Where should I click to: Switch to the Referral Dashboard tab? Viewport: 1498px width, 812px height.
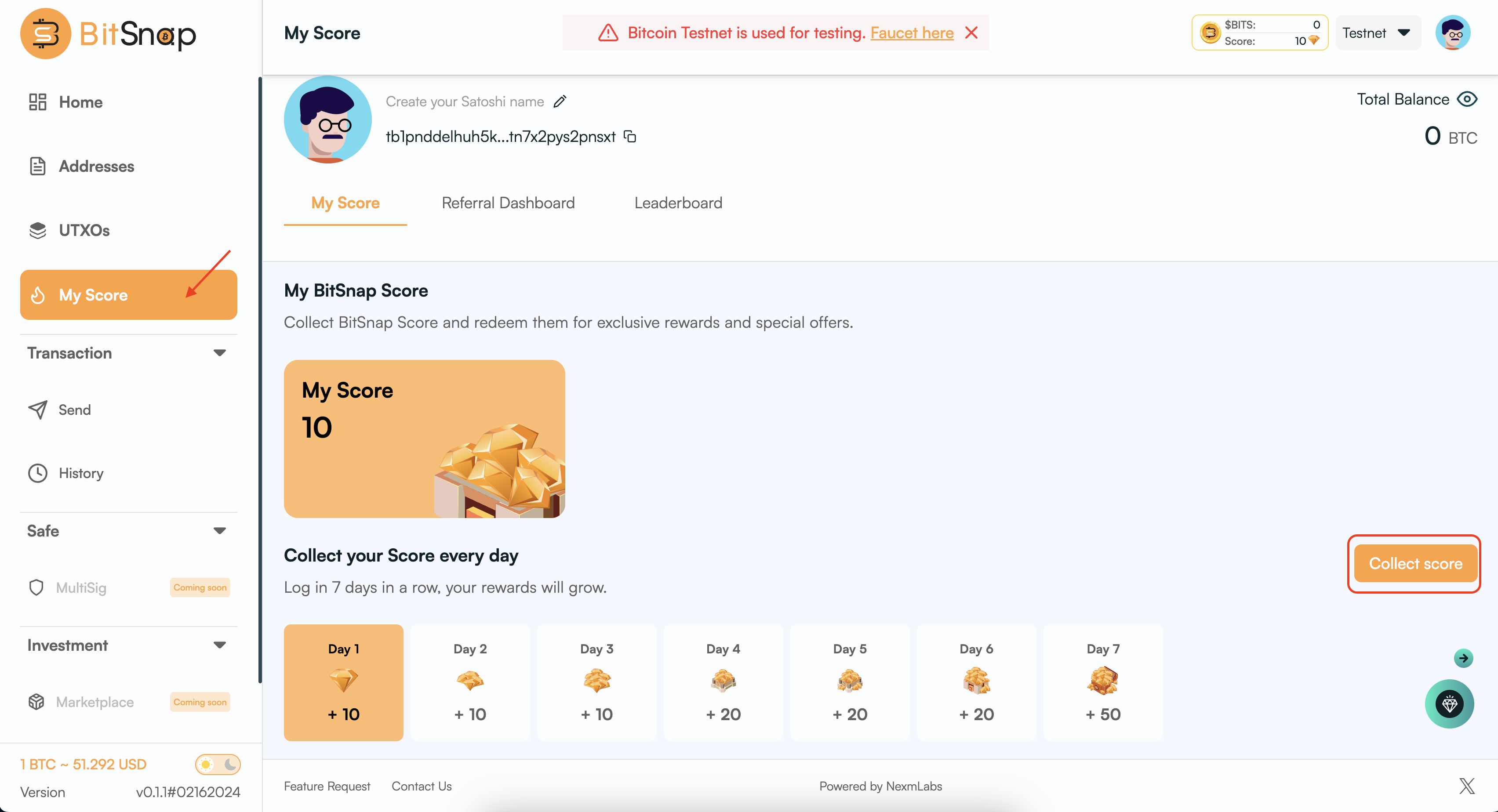508,203
